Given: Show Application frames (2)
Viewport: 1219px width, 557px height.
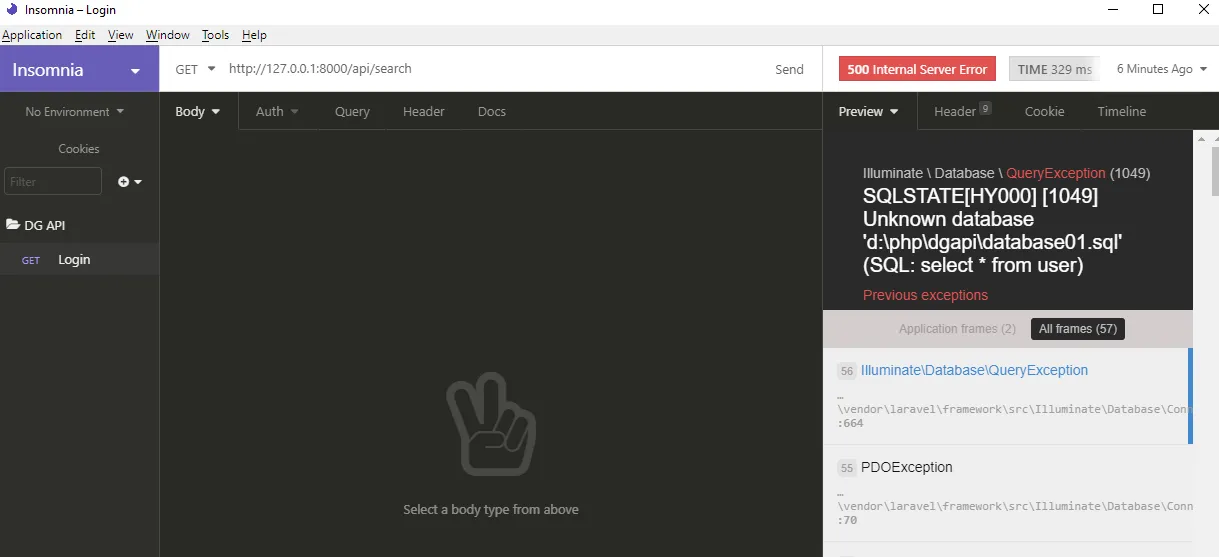Looking at the screenshot, I should click(957, 329).
